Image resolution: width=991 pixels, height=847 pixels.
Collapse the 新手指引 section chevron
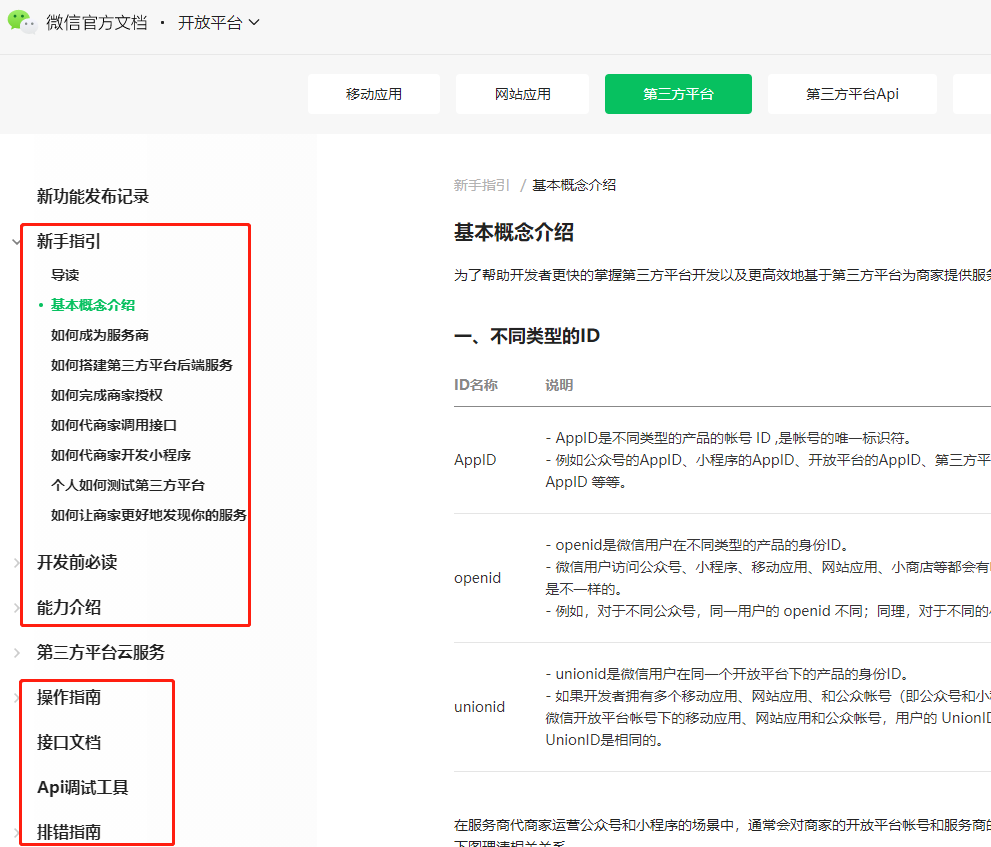pyautogui.click(x=16, y=241)
